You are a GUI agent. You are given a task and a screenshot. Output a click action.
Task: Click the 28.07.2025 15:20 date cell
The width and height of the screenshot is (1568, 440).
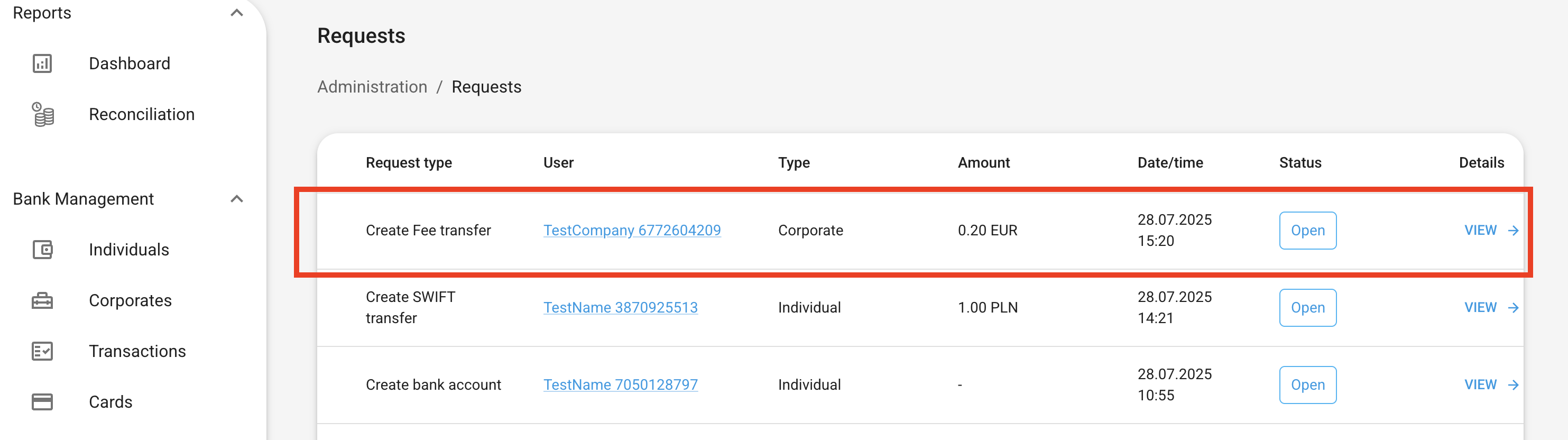coord(1174,231)
